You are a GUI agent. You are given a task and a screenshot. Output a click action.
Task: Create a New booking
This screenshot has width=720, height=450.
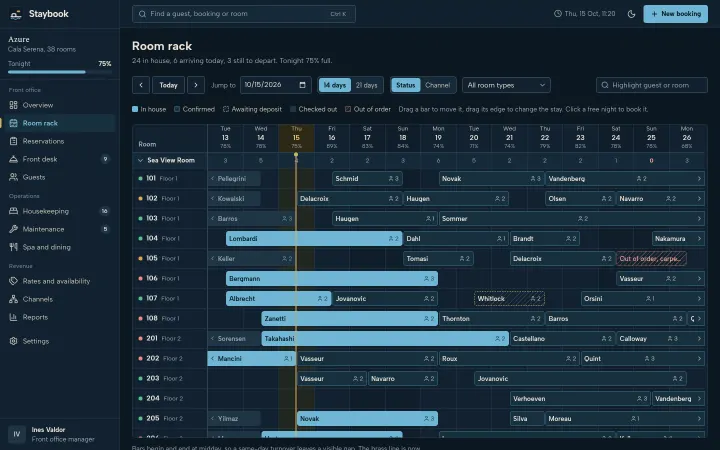pos(675,14)
